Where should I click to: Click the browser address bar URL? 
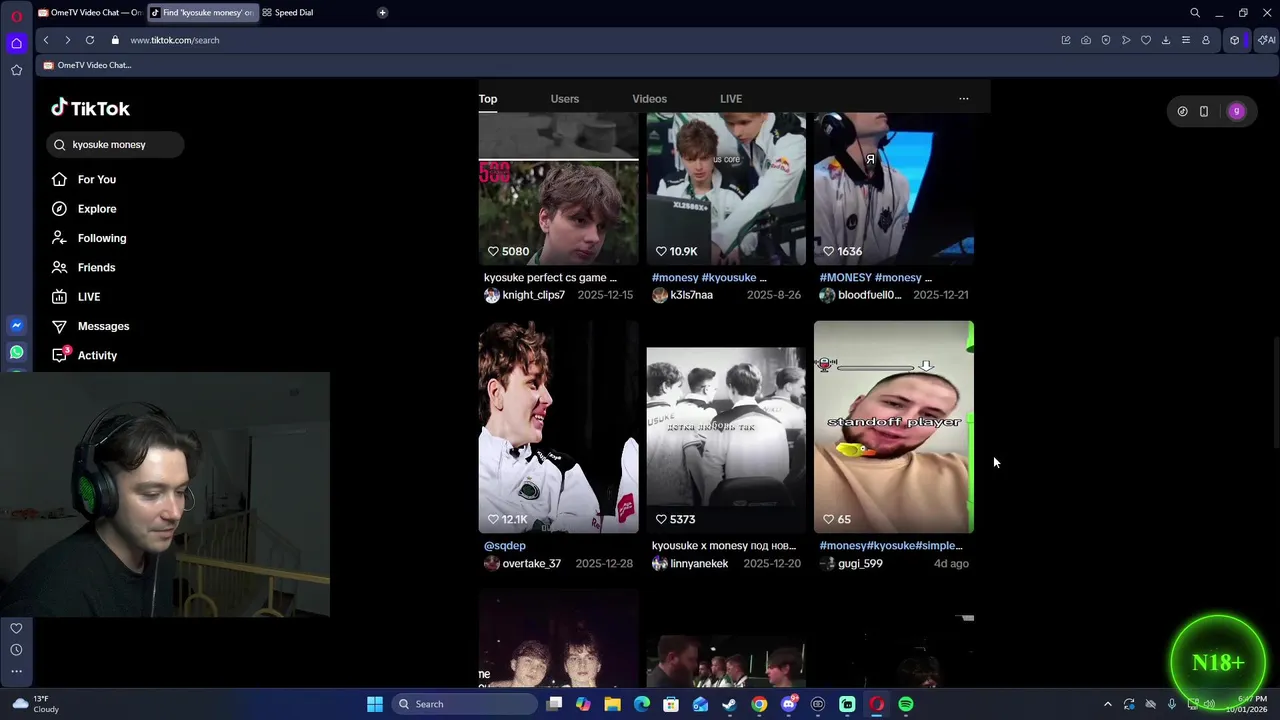click(175, 40)
